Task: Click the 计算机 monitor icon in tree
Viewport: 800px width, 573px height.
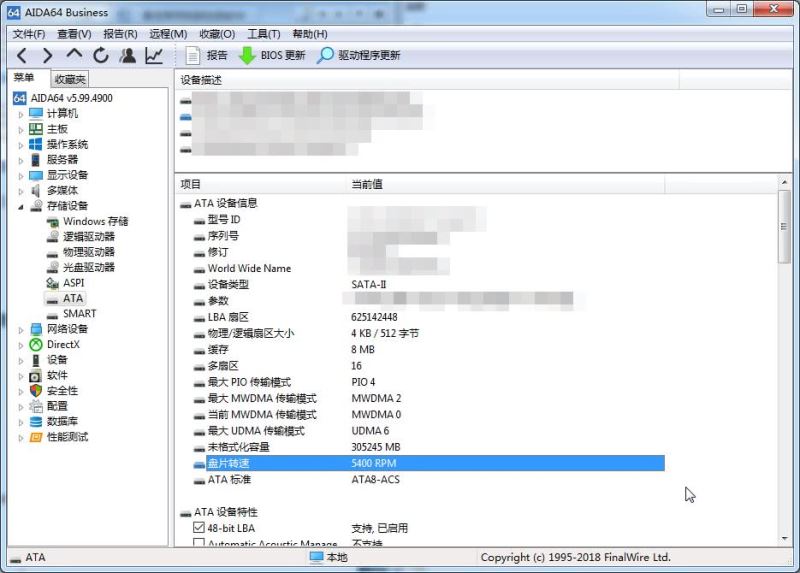Action: click(36, 113)
